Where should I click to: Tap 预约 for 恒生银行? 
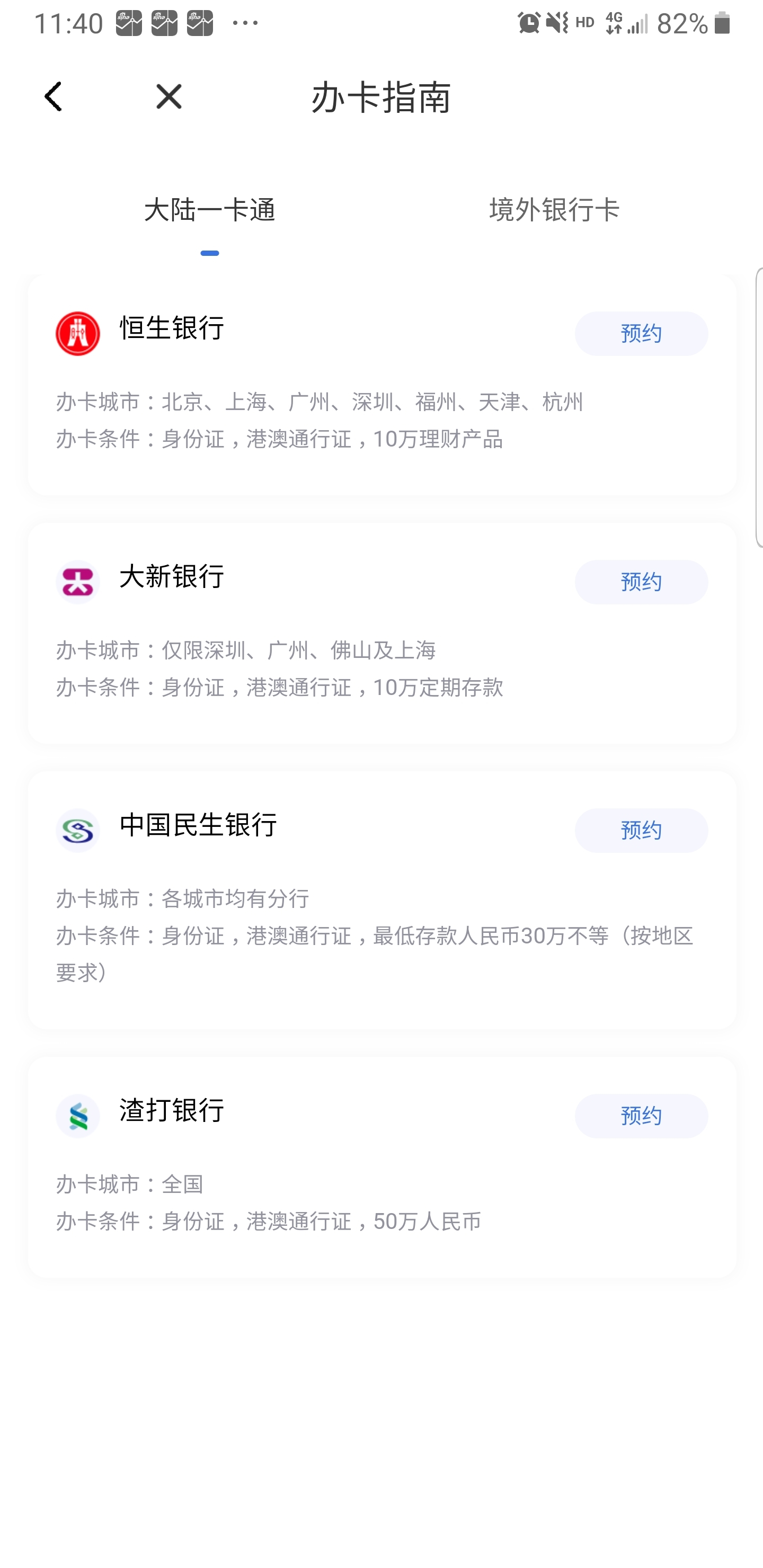pos(641,334)
